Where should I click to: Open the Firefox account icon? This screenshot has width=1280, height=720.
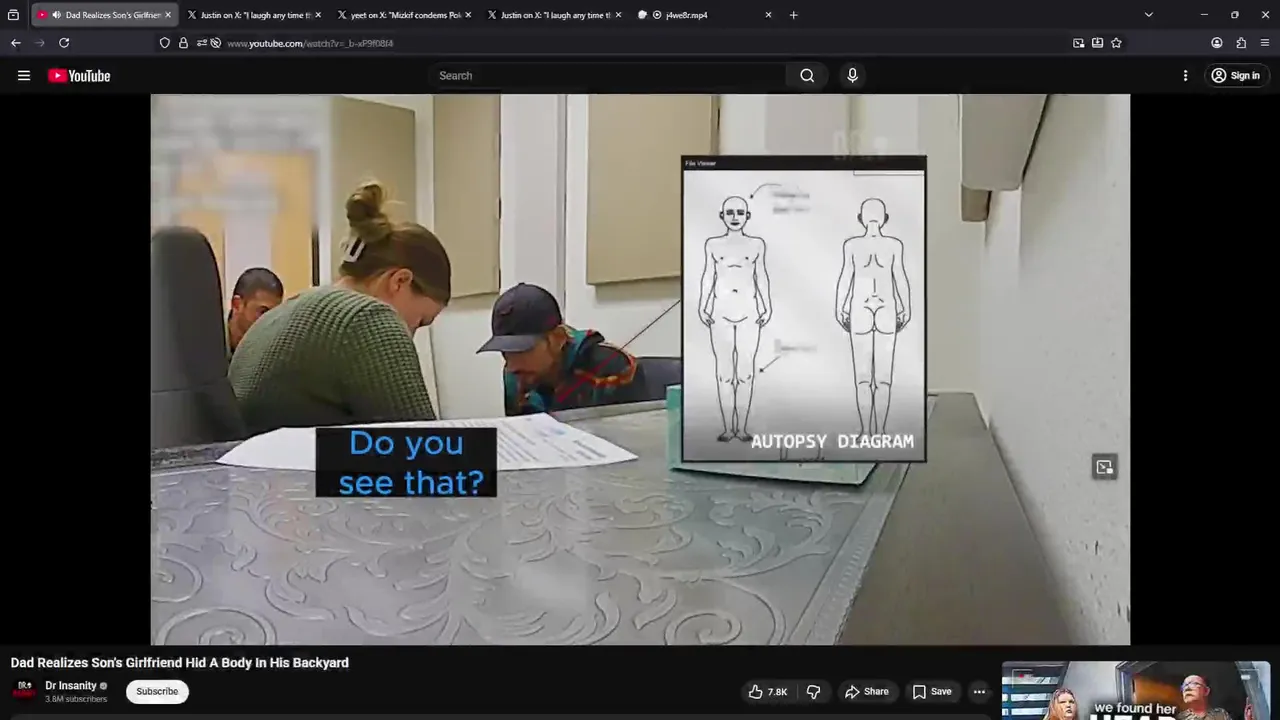1217,43
